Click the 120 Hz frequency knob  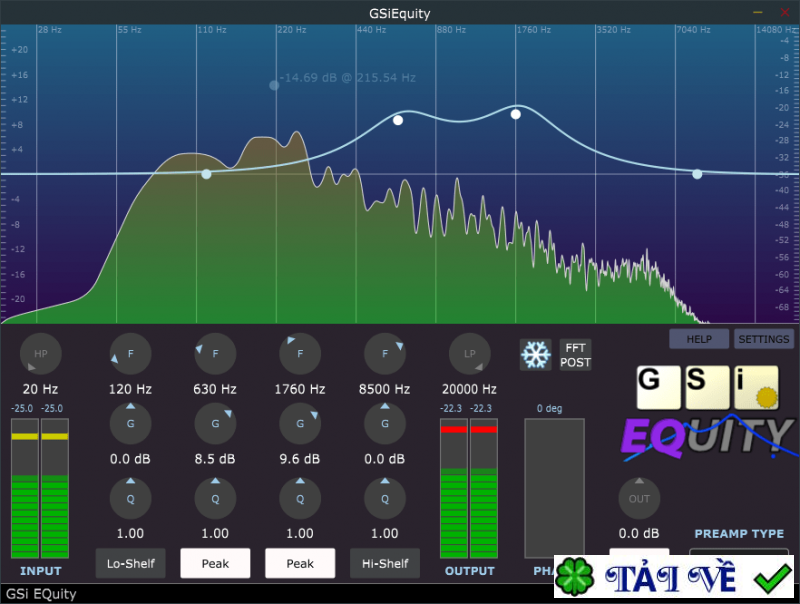pos(130,353)
